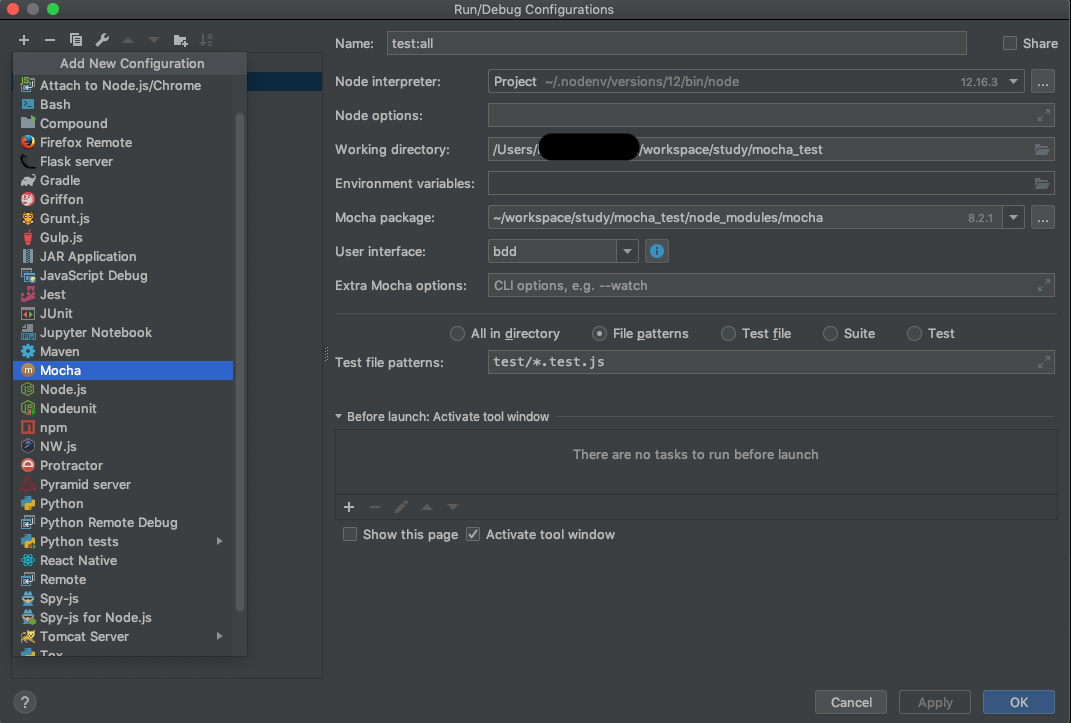Viewport: 1071px width, 723px height.
Task: Choose JavaScript Debug from the list
Action: [123, 276]
